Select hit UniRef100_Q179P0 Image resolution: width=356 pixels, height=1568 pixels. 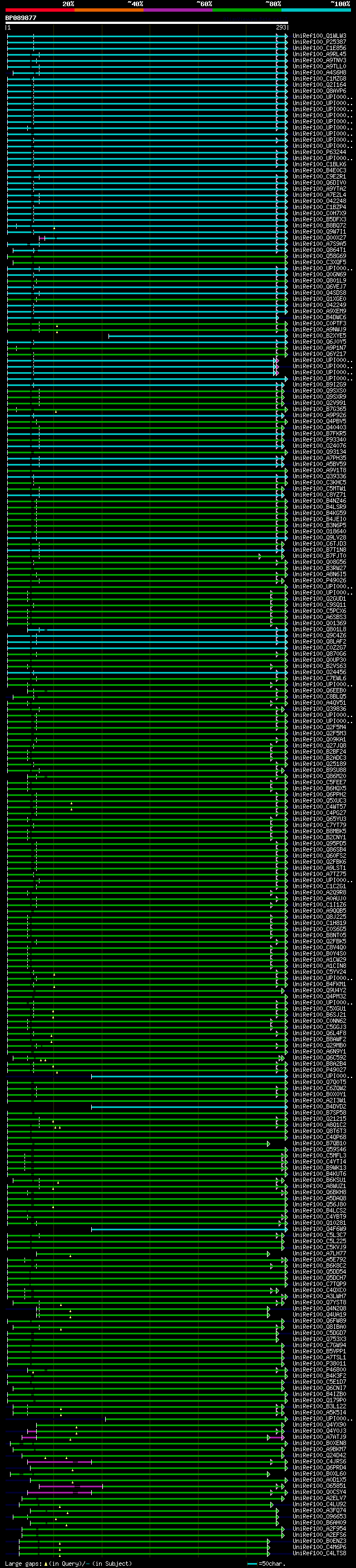(x=319, y=1401)
